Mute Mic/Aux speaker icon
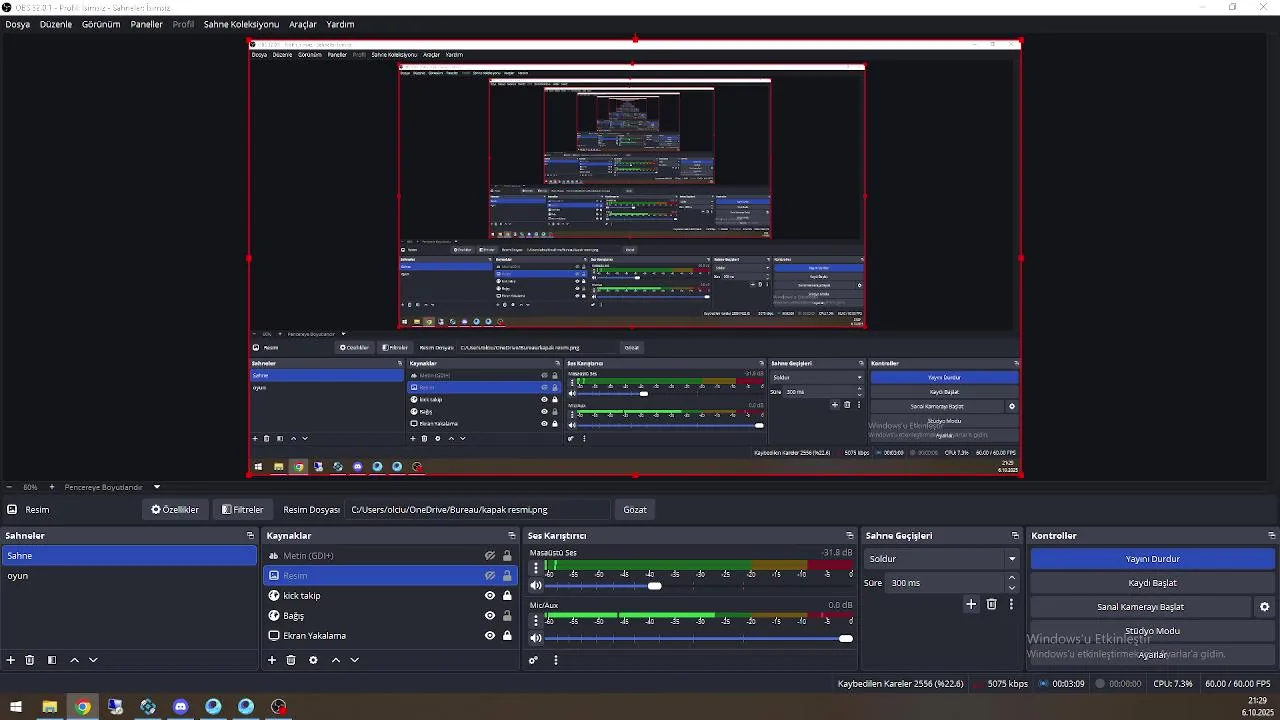The height and width of the screenshot is (720, 1280). pyautogui.click(x=536, y=638)
